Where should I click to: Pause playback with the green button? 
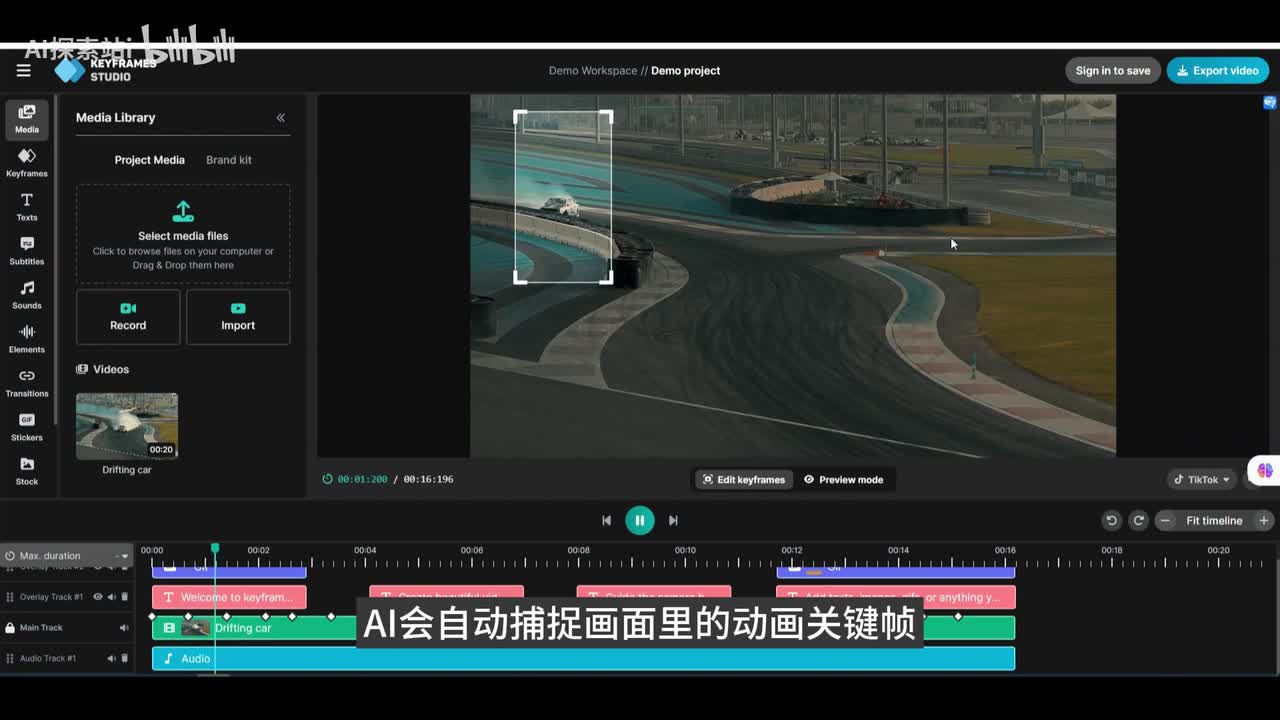[640, 520]
